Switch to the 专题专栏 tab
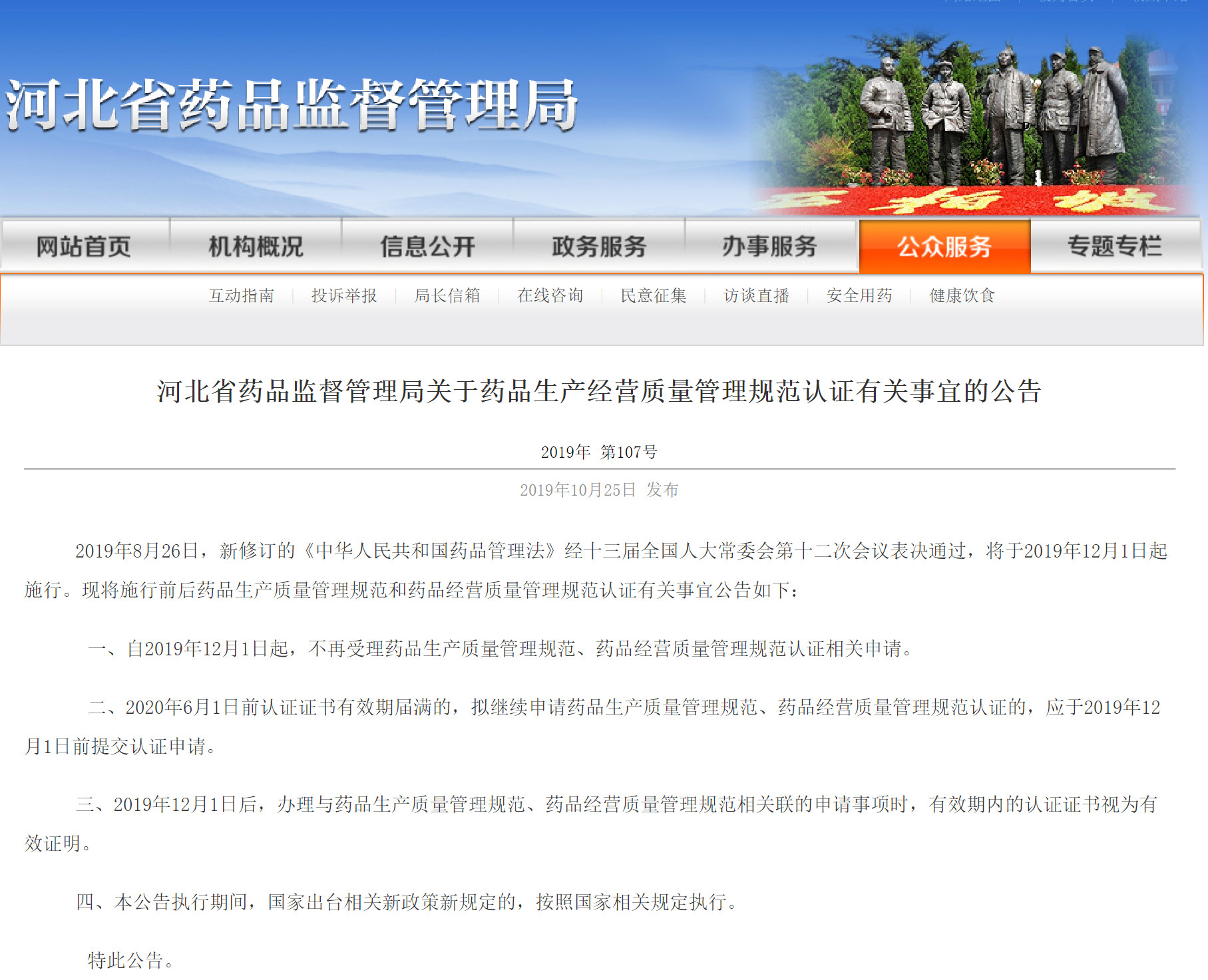1208x980 pixels. 1115,247
